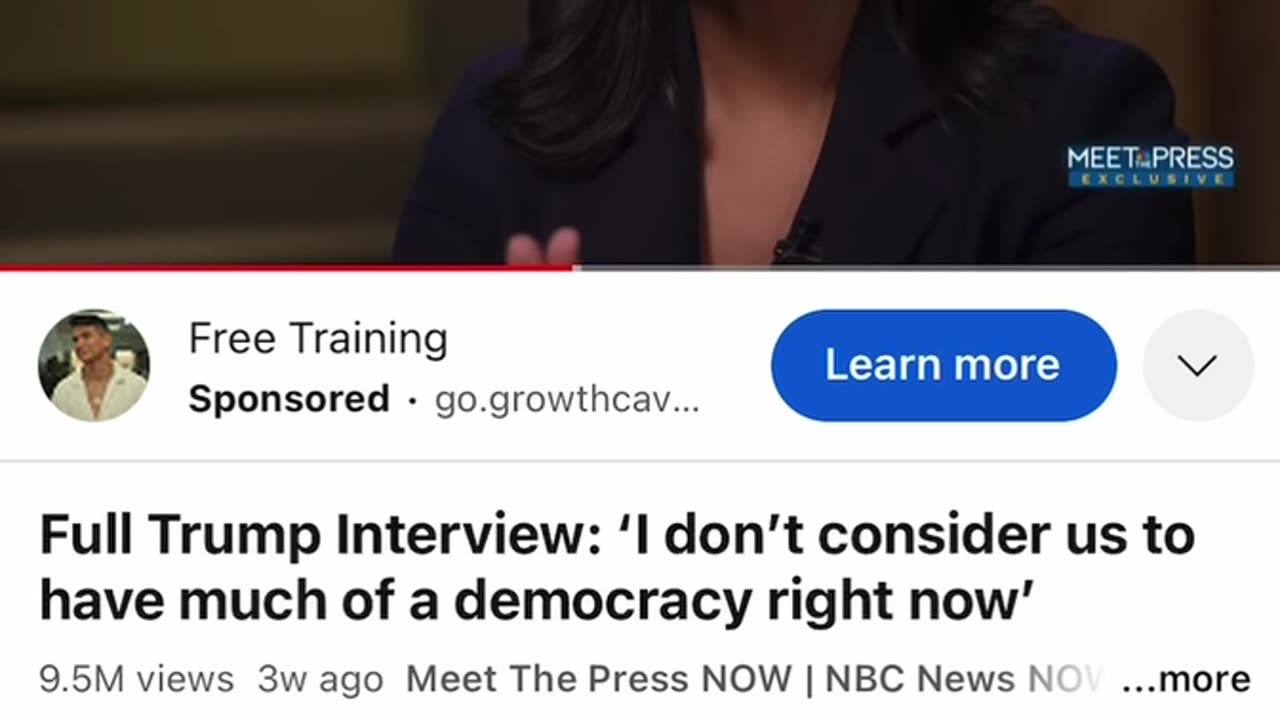Tap the Learn more button

(x=943, y=365)
